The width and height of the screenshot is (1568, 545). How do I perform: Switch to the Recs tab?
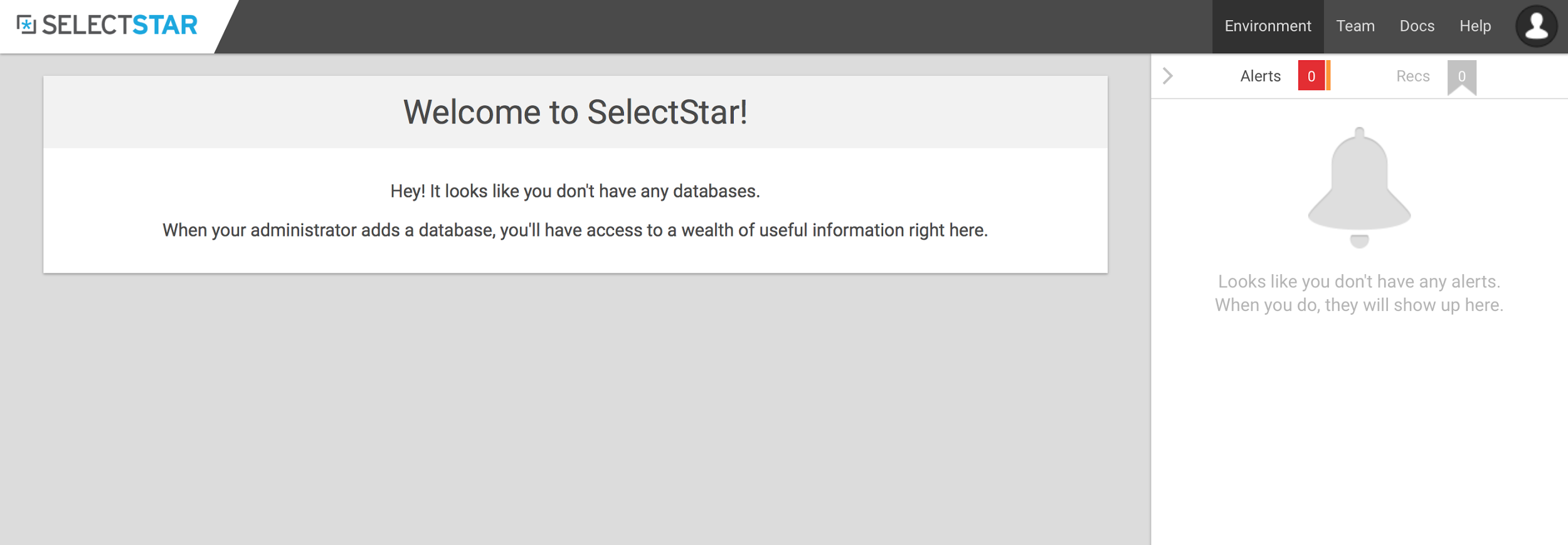click(1412, 77)
